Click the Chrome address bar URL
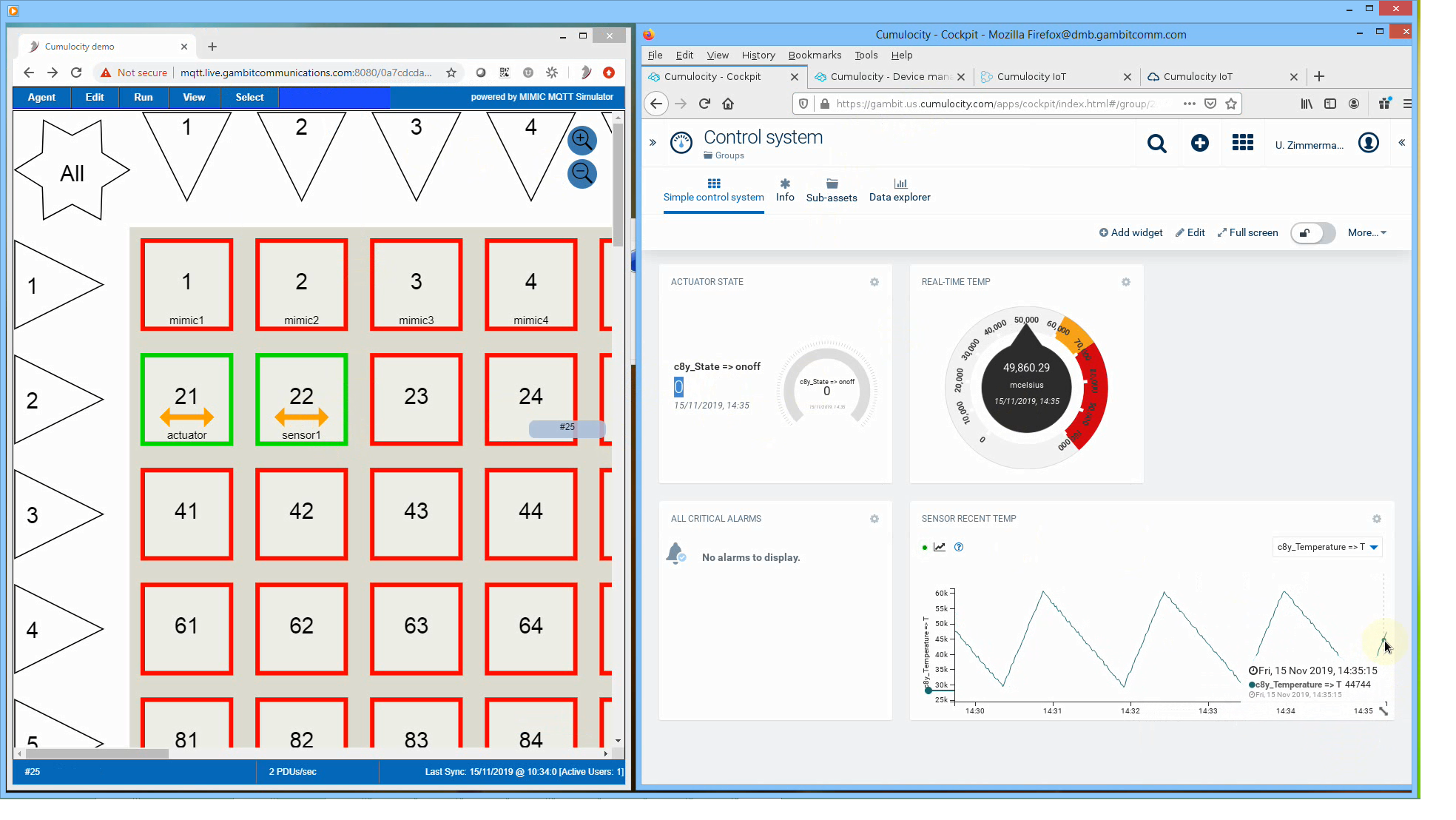Viewport: 1456px width, 820px height. [306, 73]
